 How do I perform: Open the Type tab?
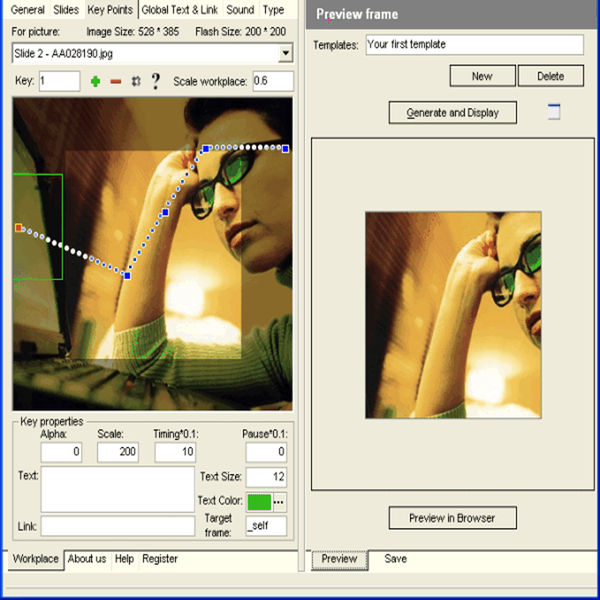tap(273, 10)
